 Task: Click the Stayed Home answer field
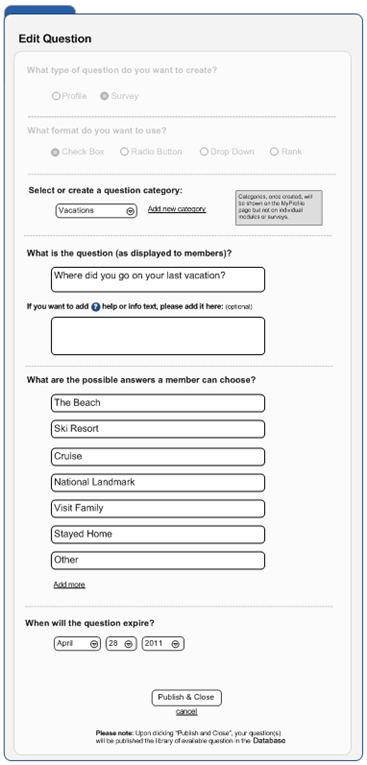point(158,534)
